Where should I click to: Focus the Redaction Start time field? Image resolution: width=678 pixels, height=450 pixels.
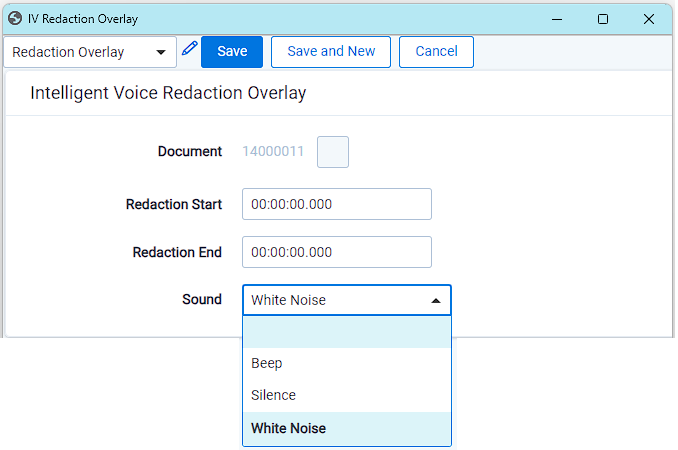point(336,204)
